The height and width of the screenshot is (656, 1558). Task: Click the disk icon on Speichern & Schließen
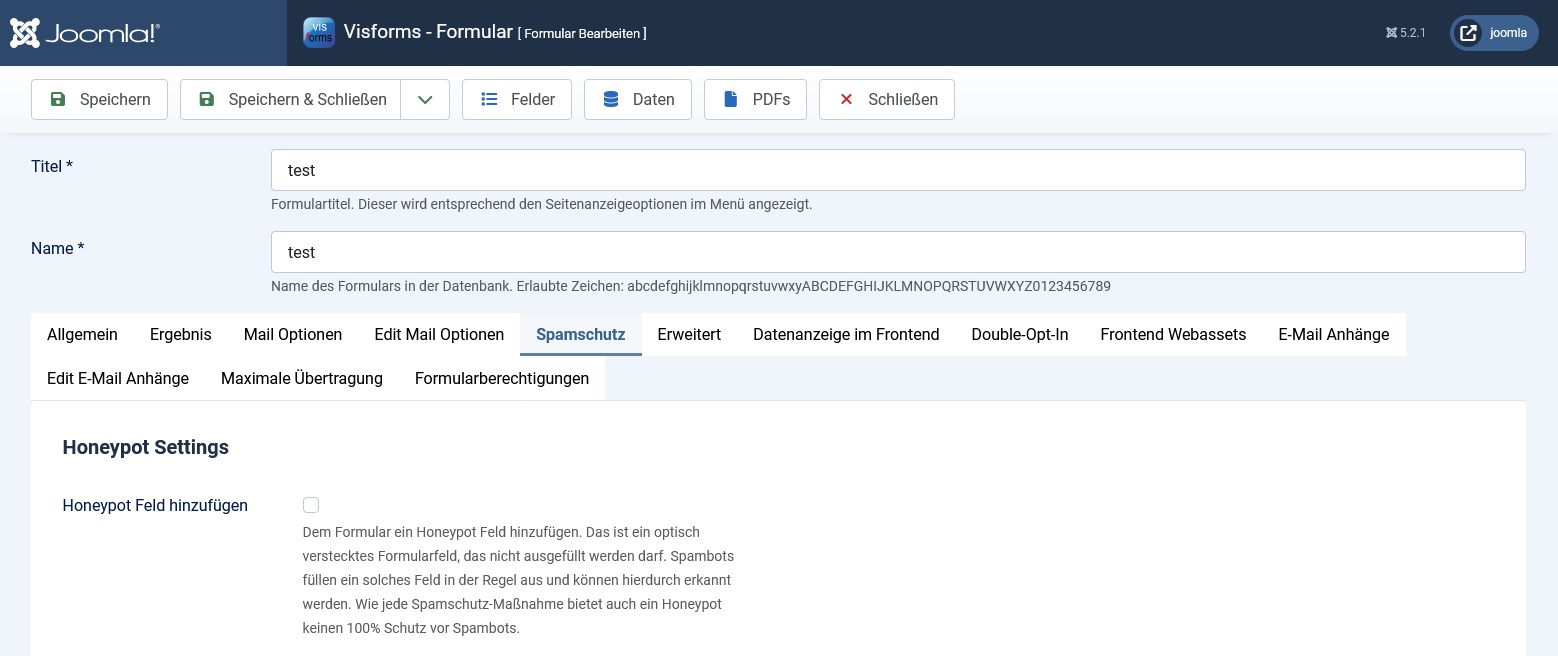[x=207, y=99]
